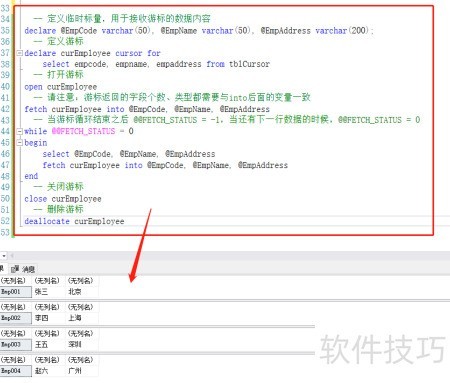Screen dimensions: 450x383
Task: Collapse the declare curEmployee cursor block
Action: pos(20,53)
